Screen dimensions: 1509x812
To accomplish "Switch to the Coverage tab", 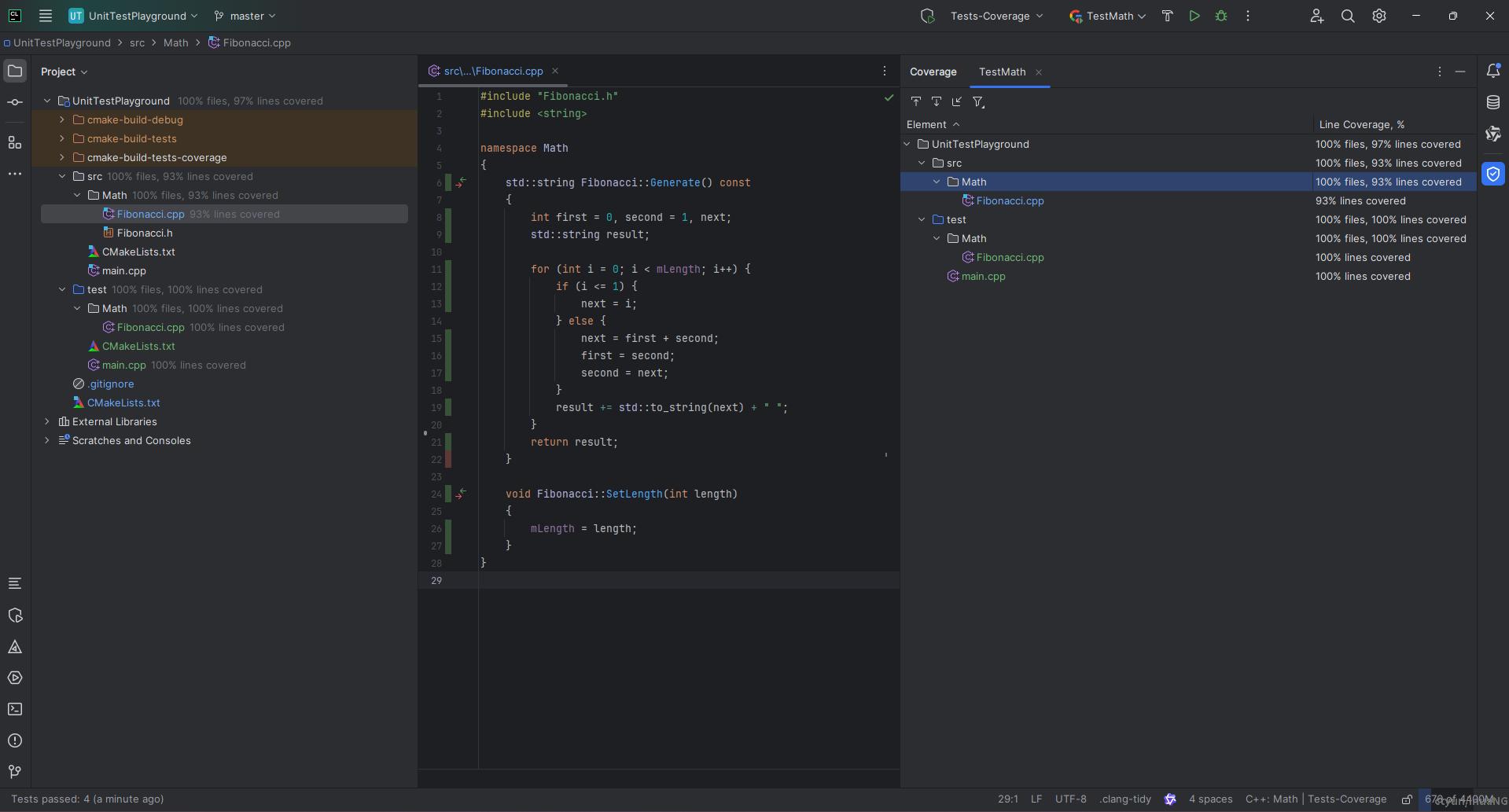I will point(933,72).
